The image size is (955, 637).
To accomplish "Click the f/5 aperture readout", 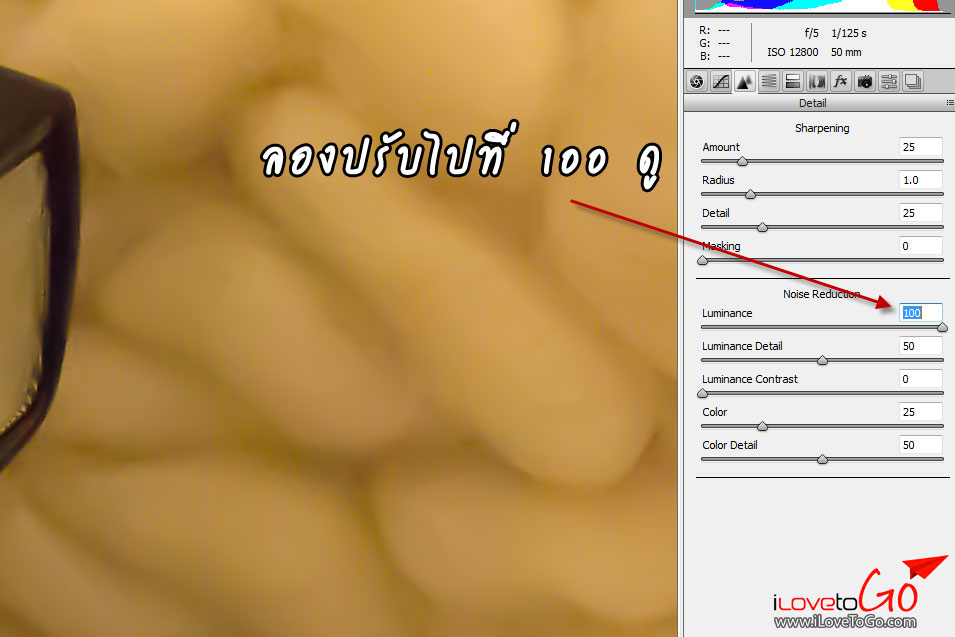I will (811, 33).
